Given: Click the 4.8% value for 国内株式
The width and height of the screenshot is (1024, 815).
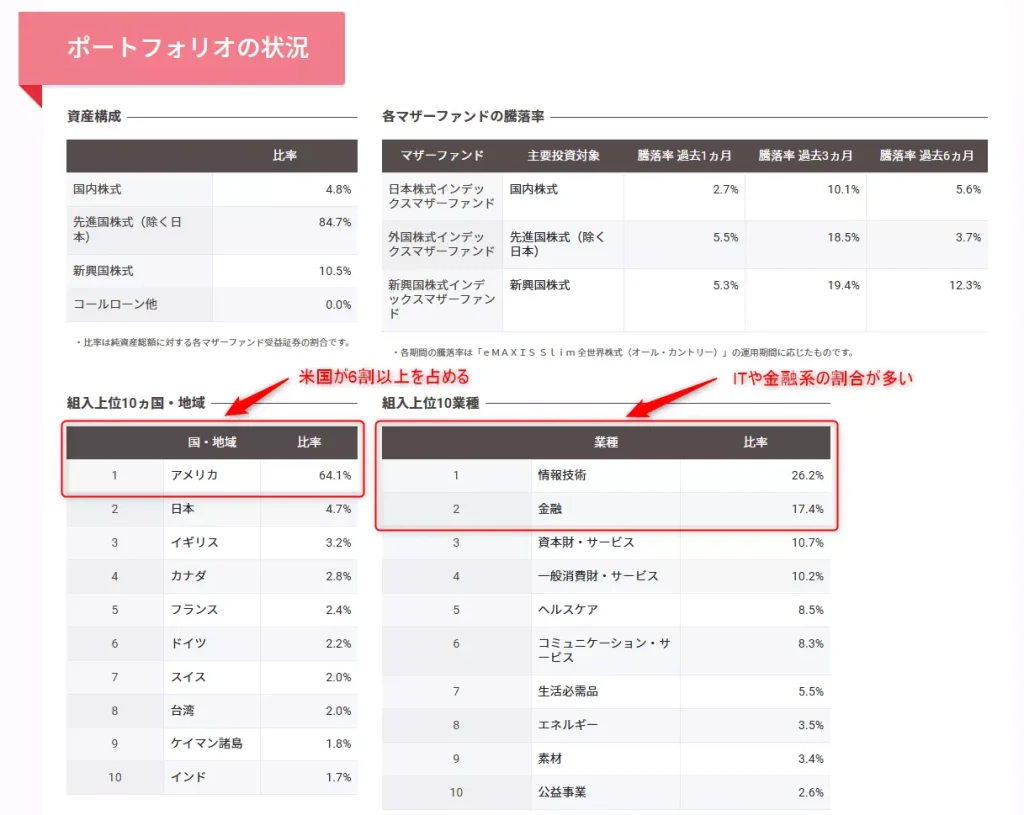Looking at the screenshot, I should (338, 189).
